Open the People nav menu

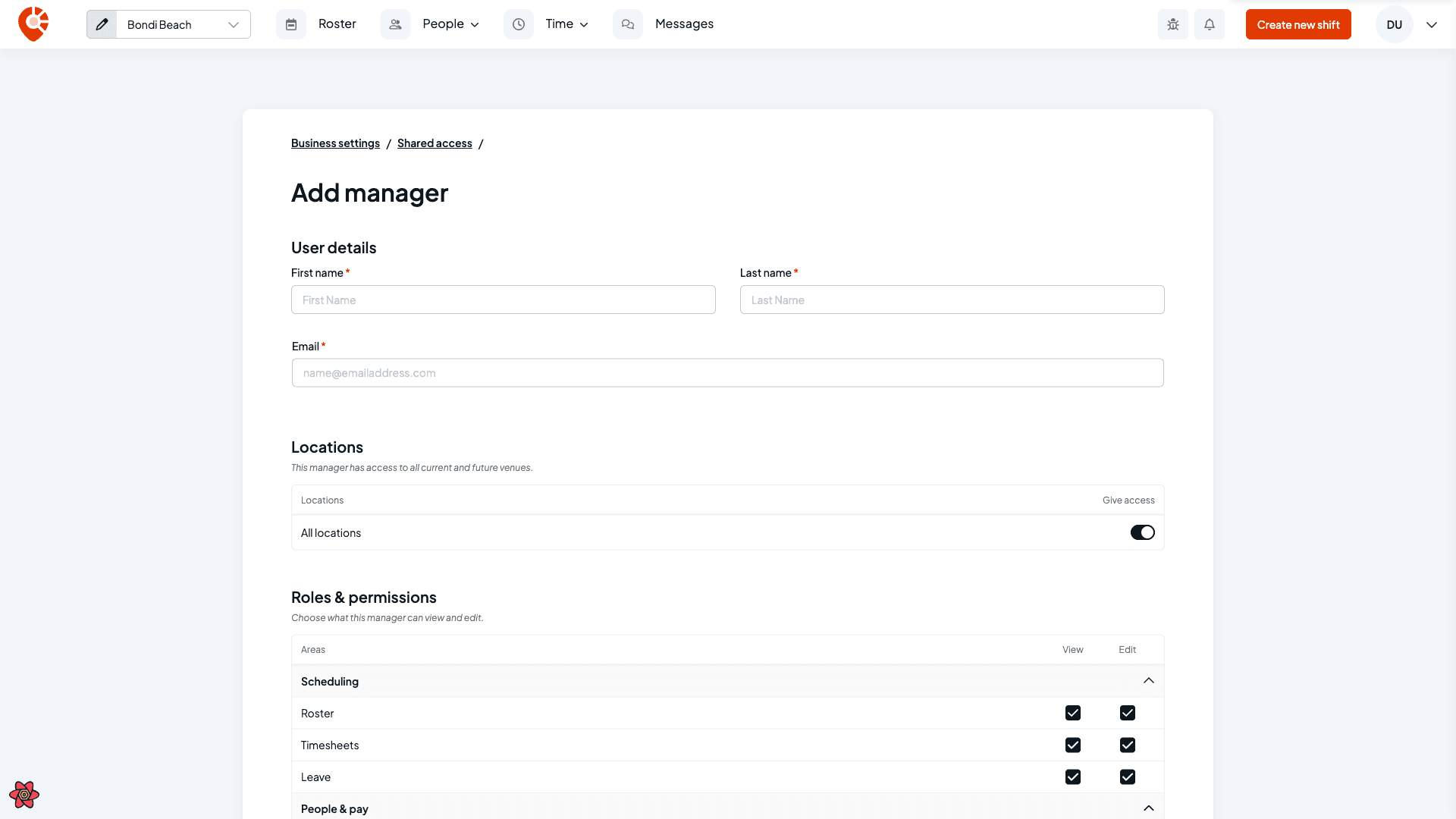pos(443,24)
